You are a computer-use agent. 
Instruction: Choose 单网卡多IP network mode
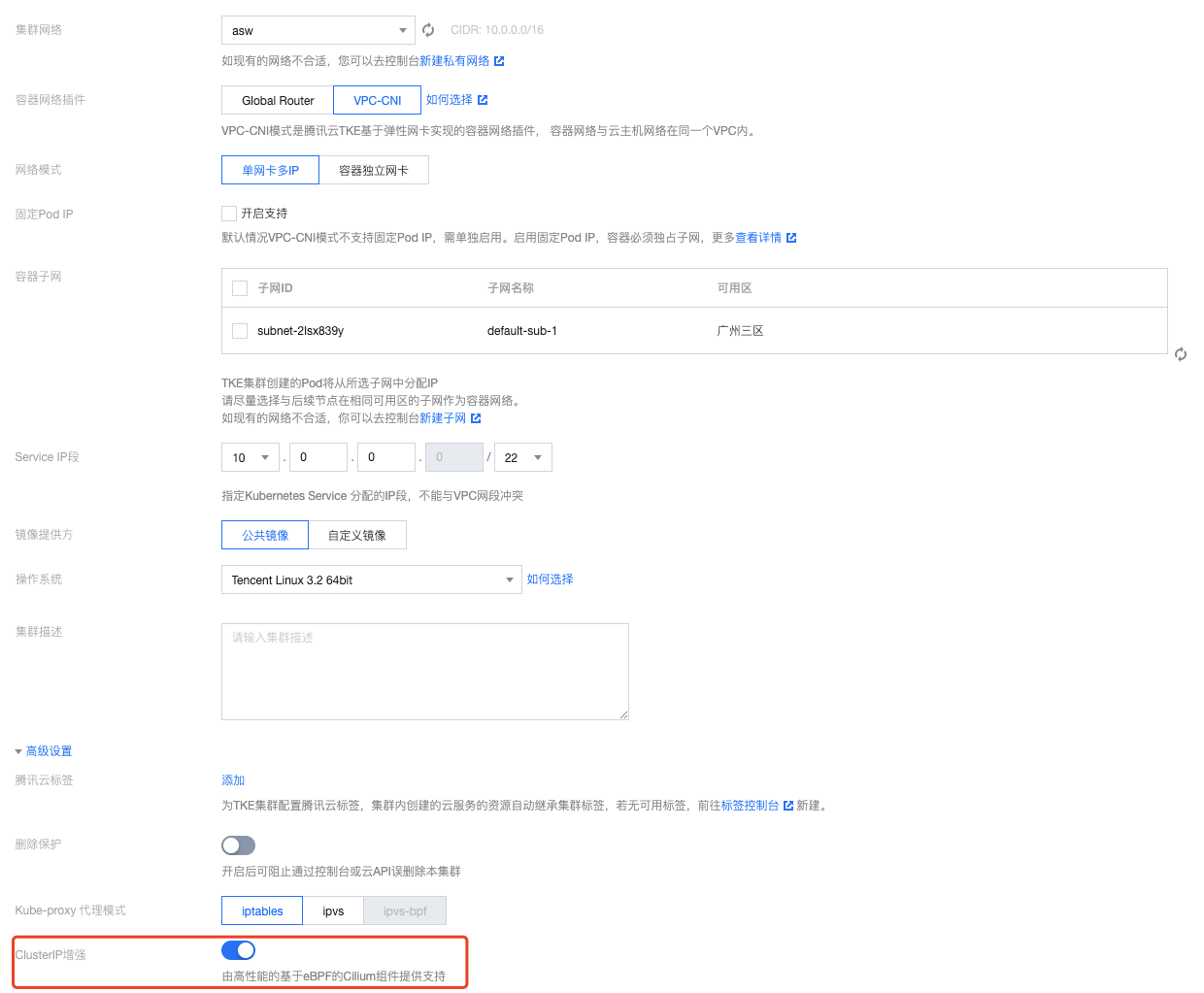click(271, 170)
